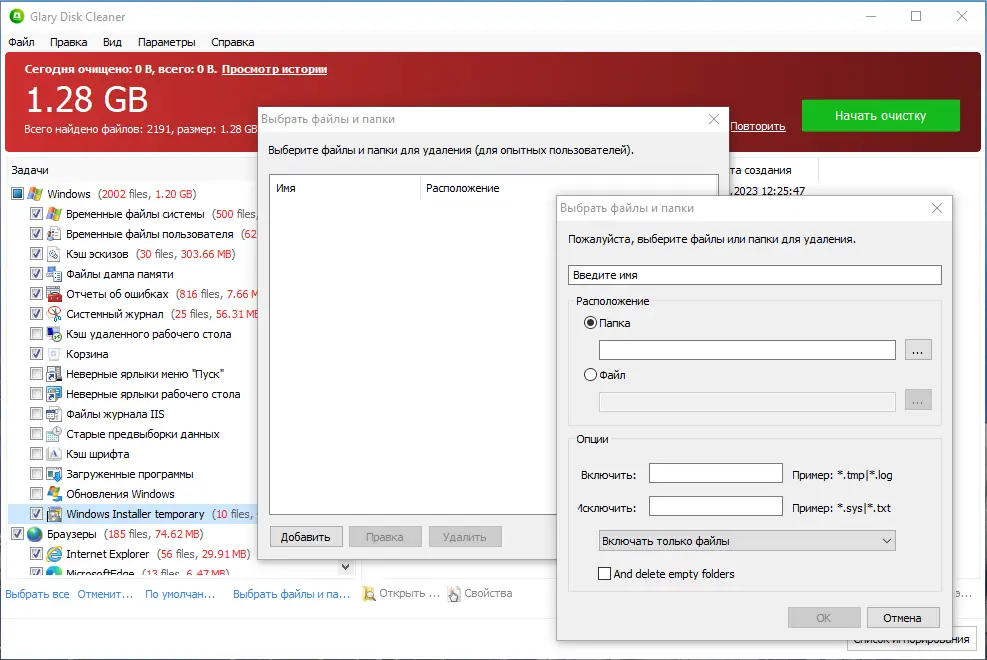The image size is (987, 660).
Task: Close the front Выбрать файлы и папки dialog
Action: (937, 208)
